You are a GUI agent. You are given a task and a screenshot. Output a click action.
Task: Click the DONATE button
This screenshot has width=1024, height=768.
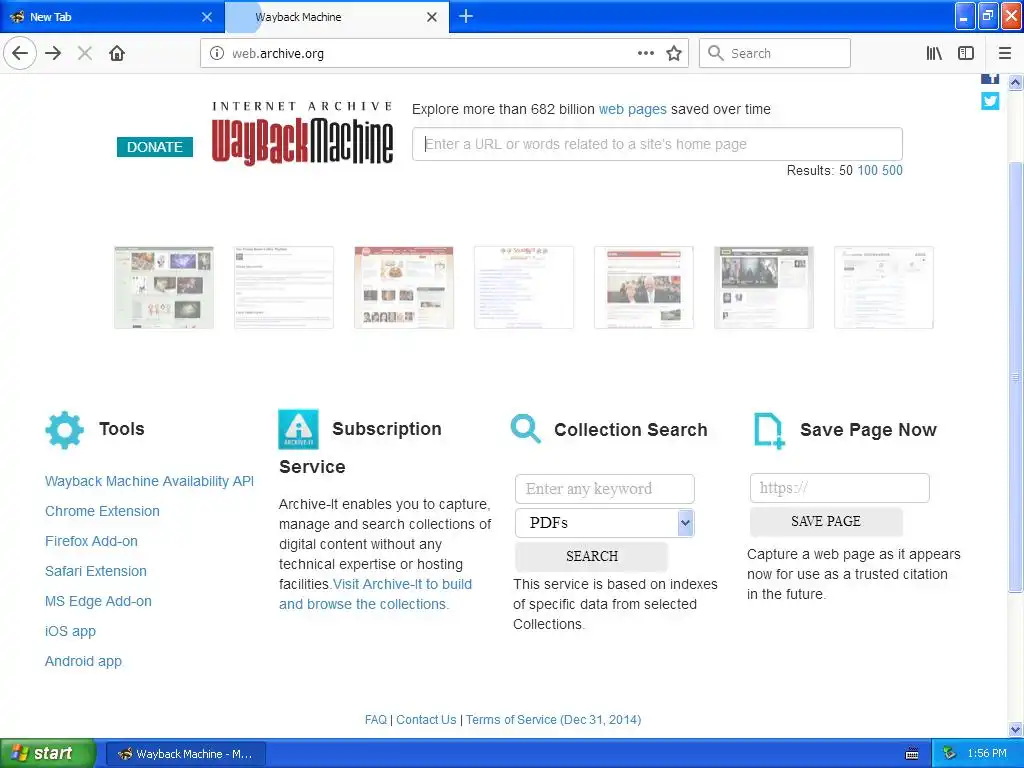point(155,147)
